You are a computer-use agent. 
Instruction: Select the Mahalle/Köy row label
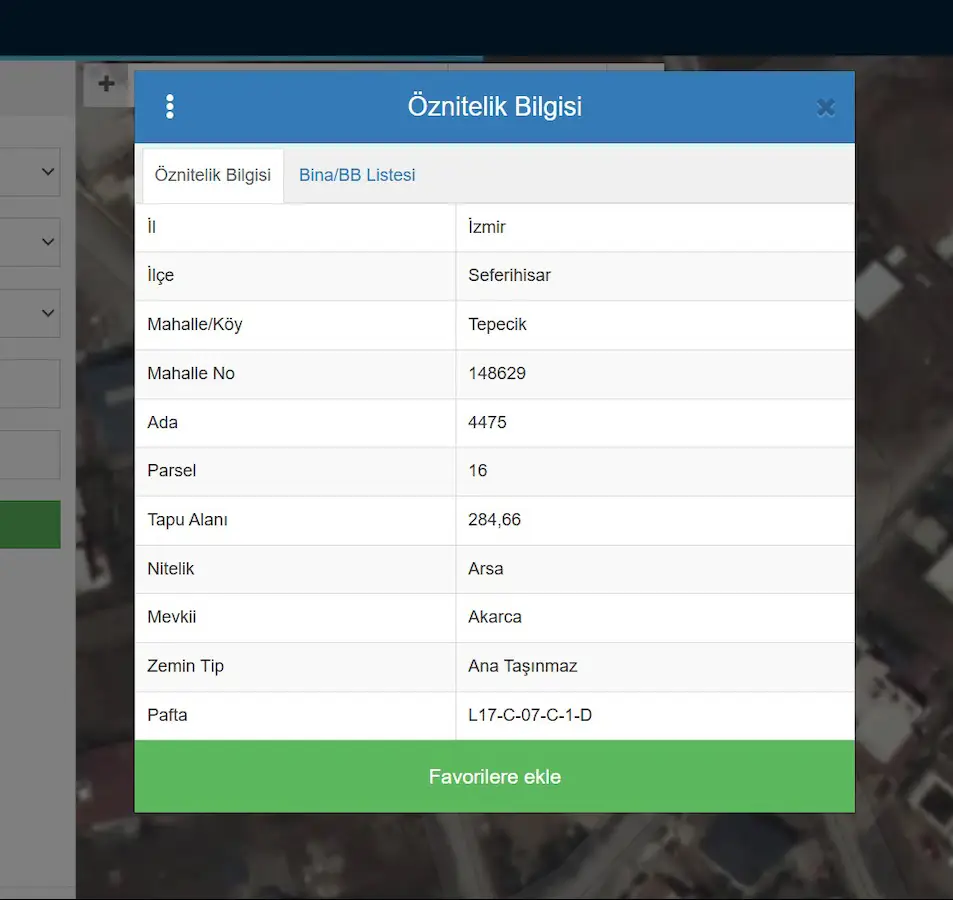[x=194, y=325]
